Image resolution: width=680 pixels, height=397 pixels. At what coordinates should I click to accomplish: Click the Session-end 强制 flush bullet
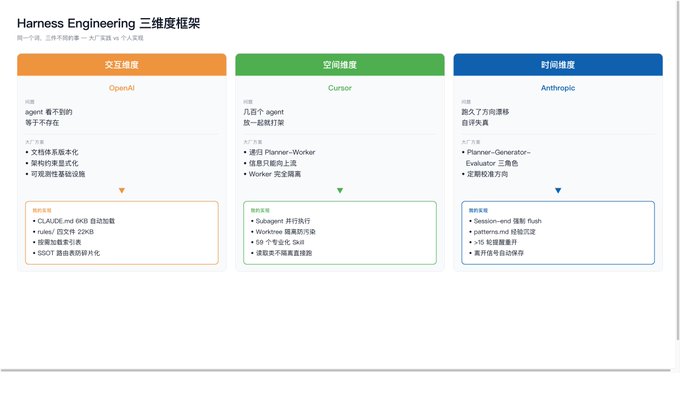click(505, 221)
